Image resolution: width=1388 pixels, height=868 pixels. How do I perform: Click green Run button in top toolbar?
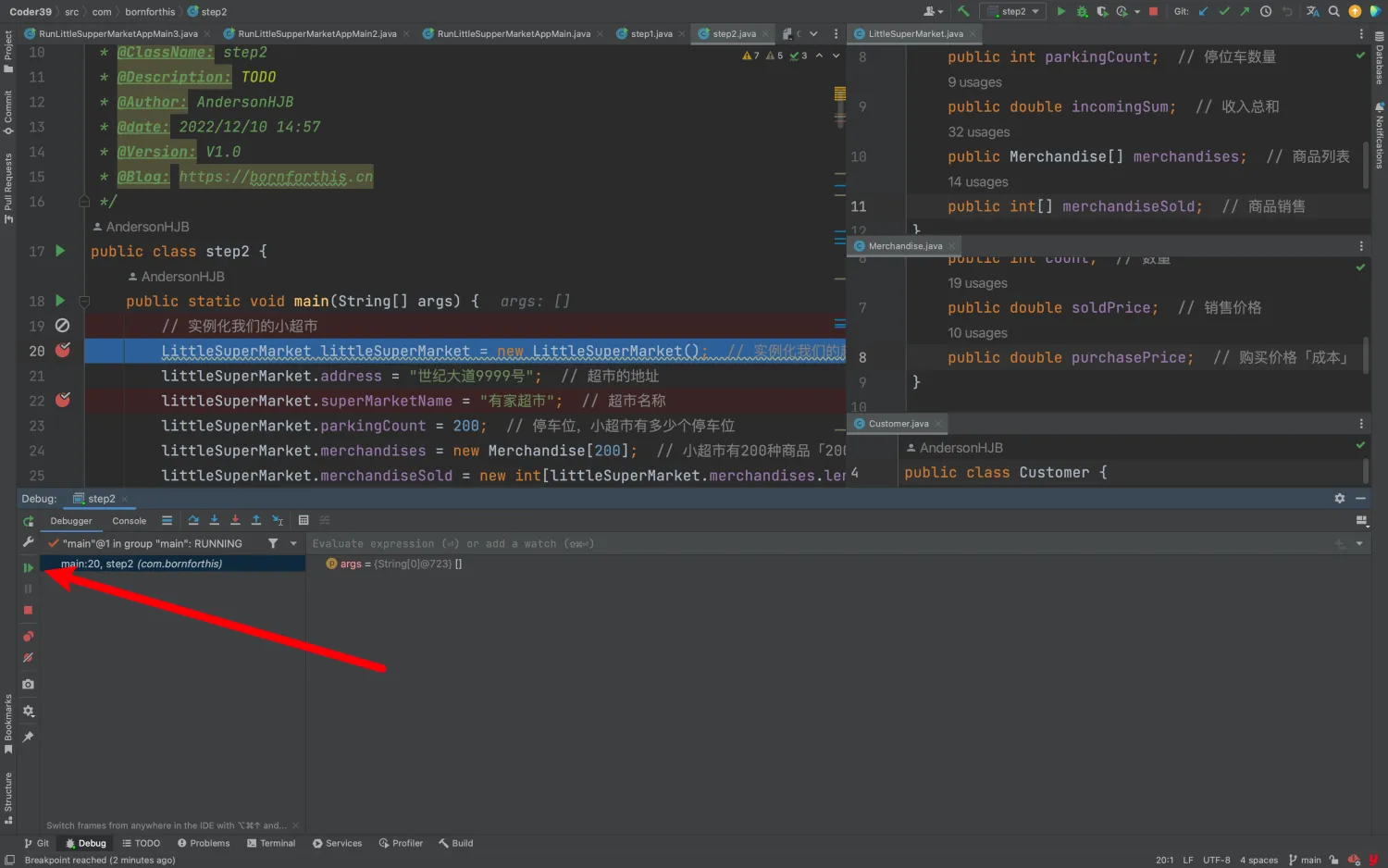click(1061, 11)
